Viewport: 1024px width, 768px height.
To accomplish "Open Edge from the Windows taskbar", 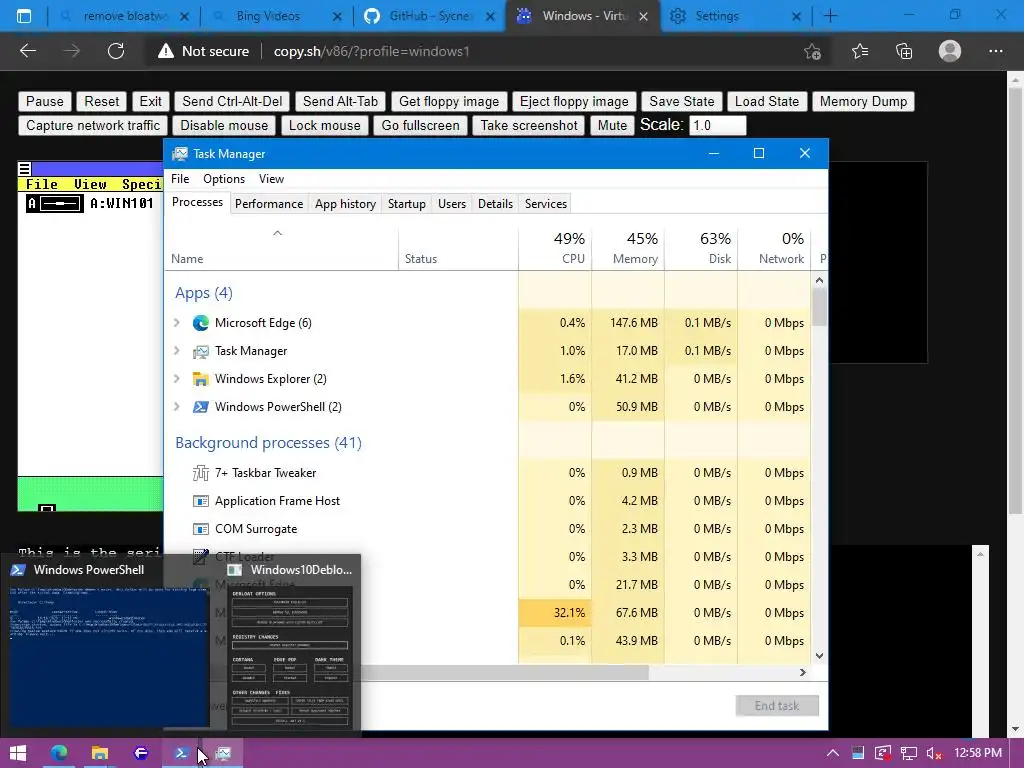I will click(59, 753).
